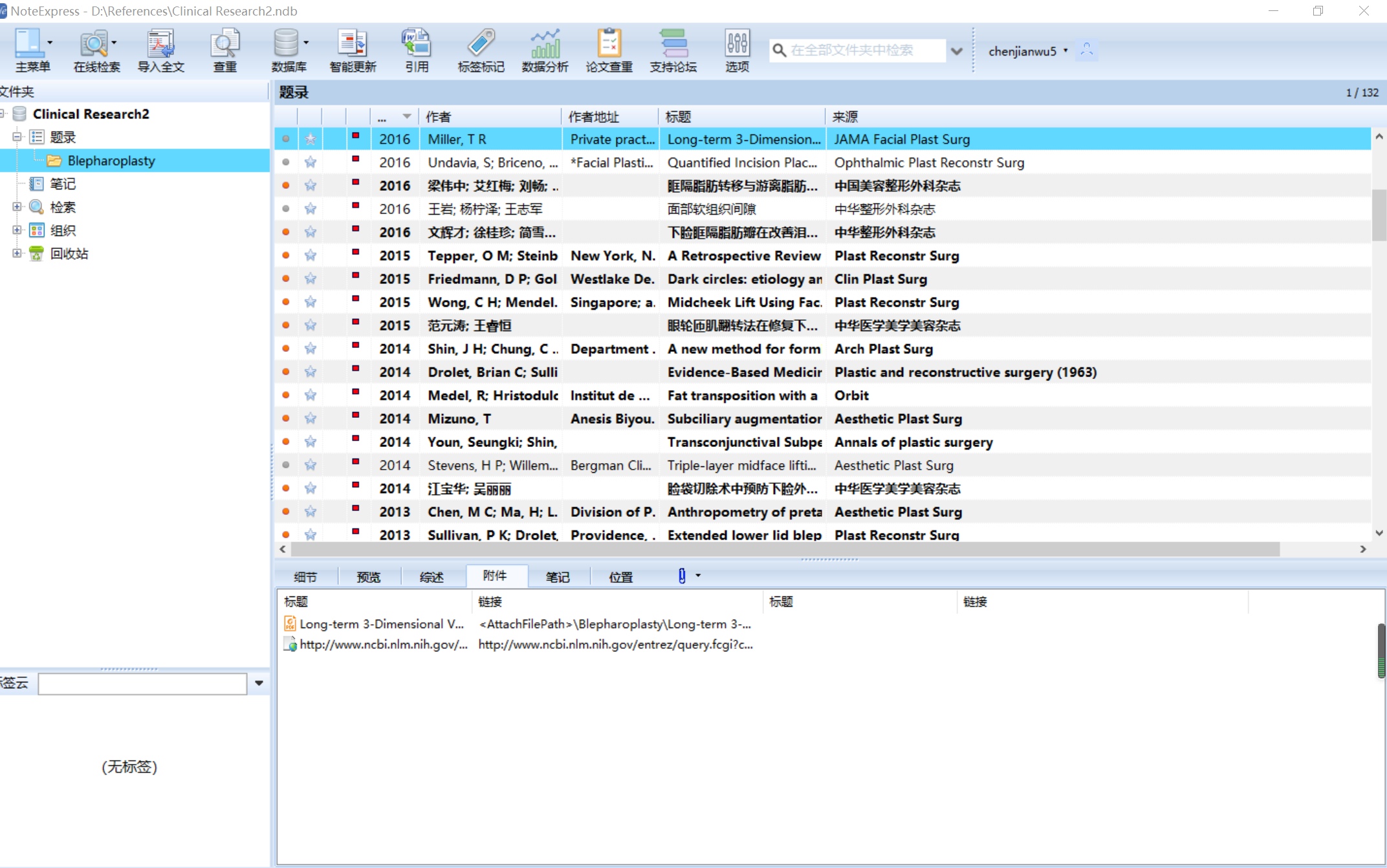Open the ncbi.nlm.nih.gov web link attachment
This screenshot has height=868, width=1387.
click(376, 645)
